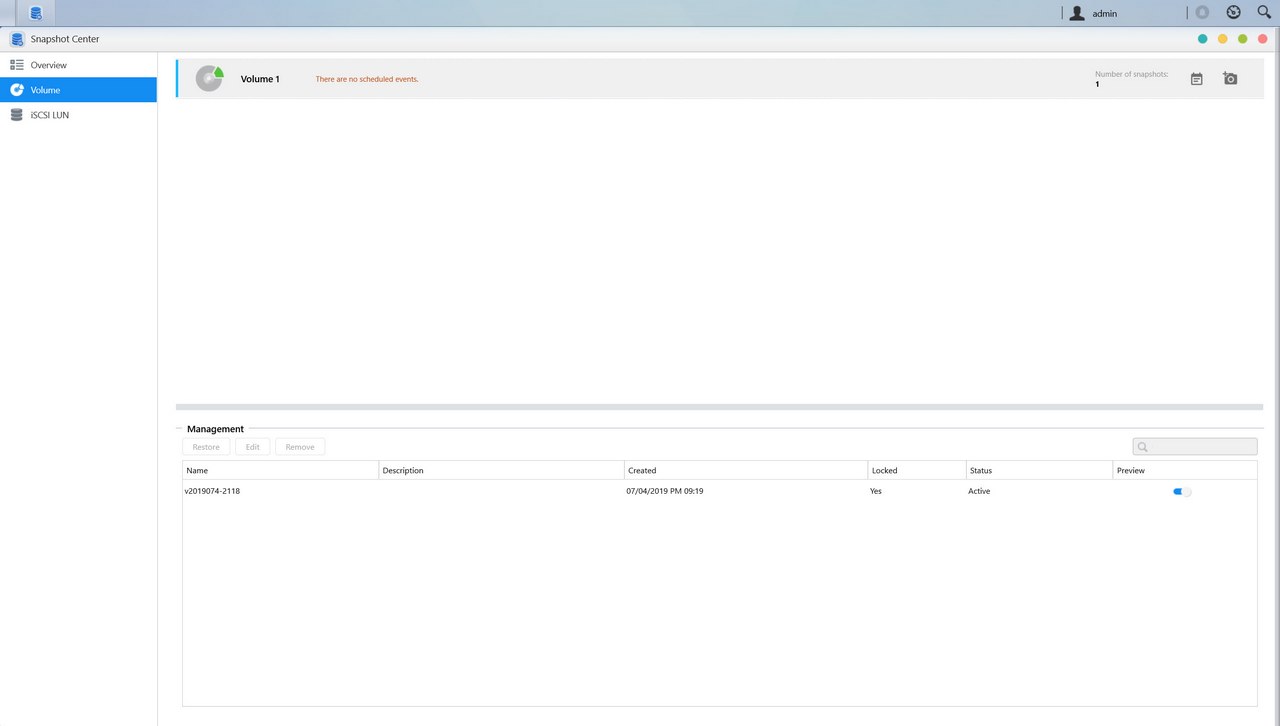The height and width of the screenshot is (726, 1280).
Task: Select the Volume sidebar item
Action: [78, 90]
